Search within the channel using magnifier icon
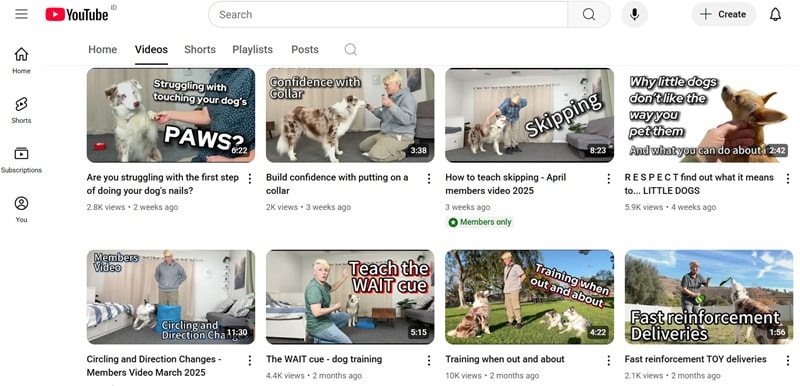 coord(351,49)
